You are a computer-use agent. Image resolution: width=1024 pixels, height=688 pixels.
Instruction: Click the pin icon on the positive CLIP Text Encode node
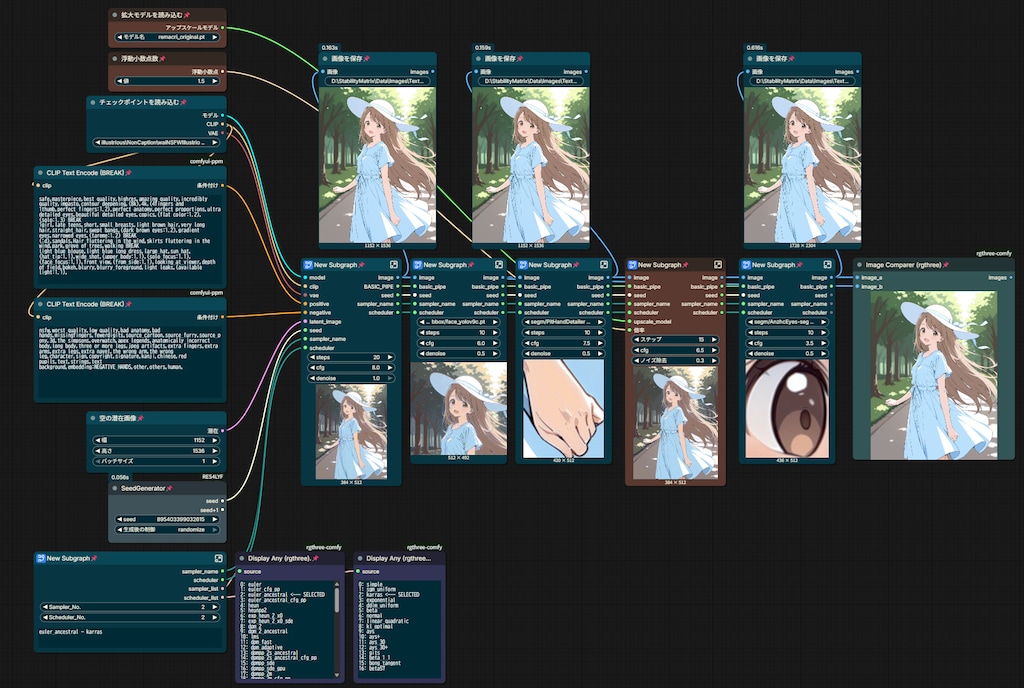tap(129, 172)
